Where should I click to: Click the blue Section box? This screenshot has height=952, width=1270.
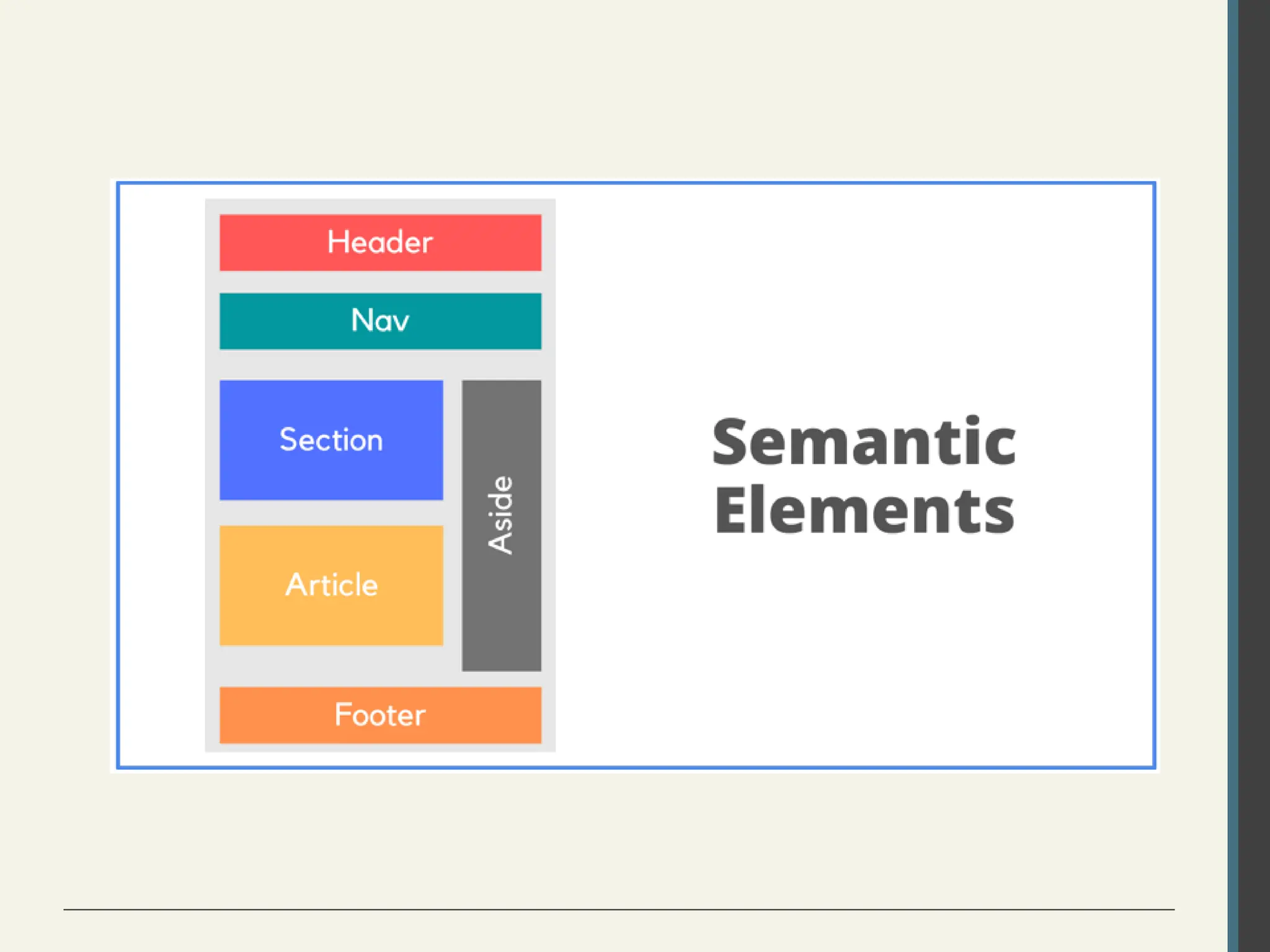(331, 440)
